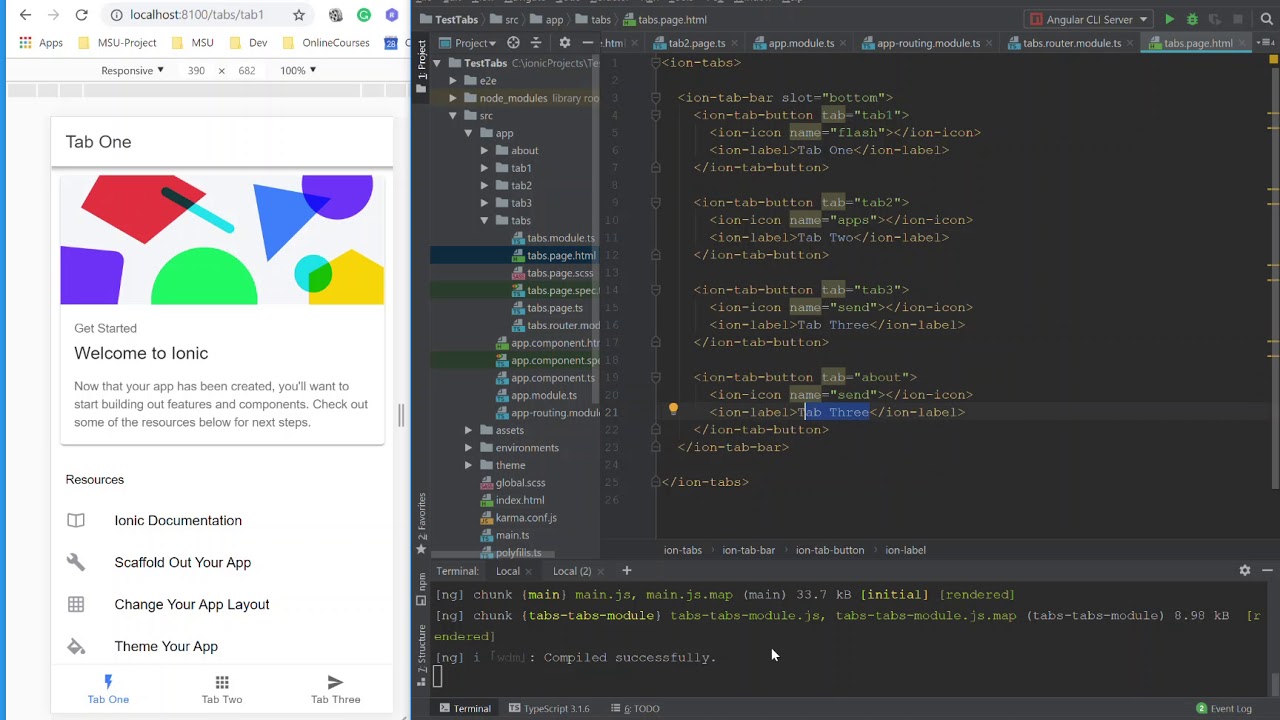
Task: Click the Chrome address bar URL
Action: (x=197, y=15)
